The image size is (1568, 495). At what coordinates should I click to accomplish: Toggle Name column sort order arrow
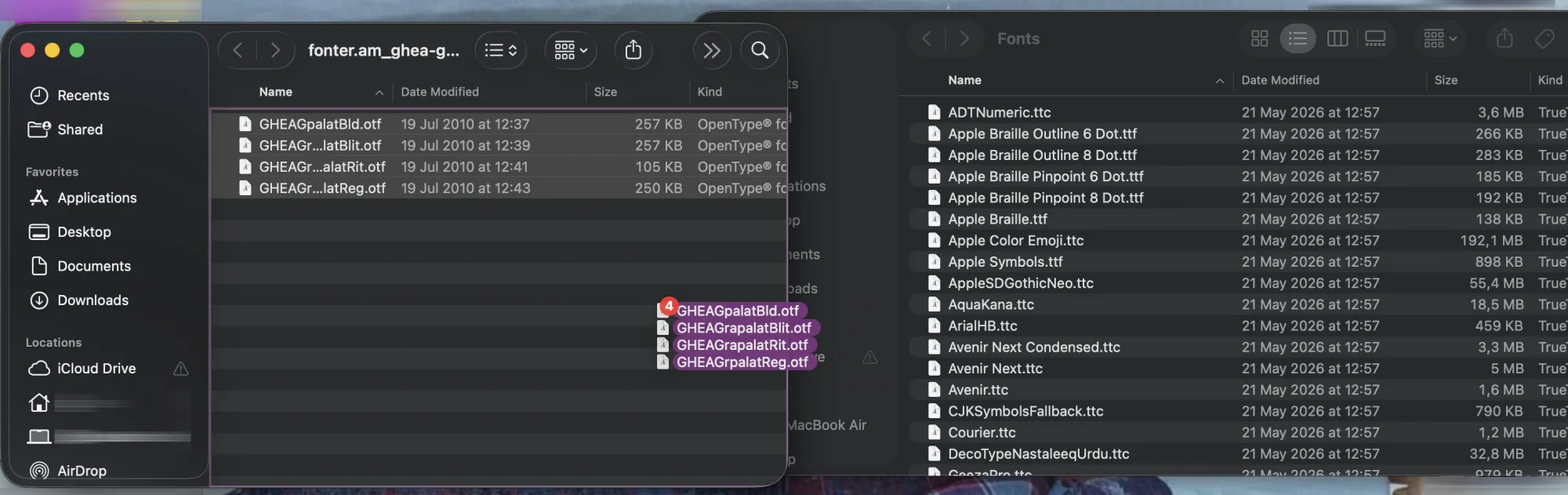pyautogui.click(x=379, y=93)
